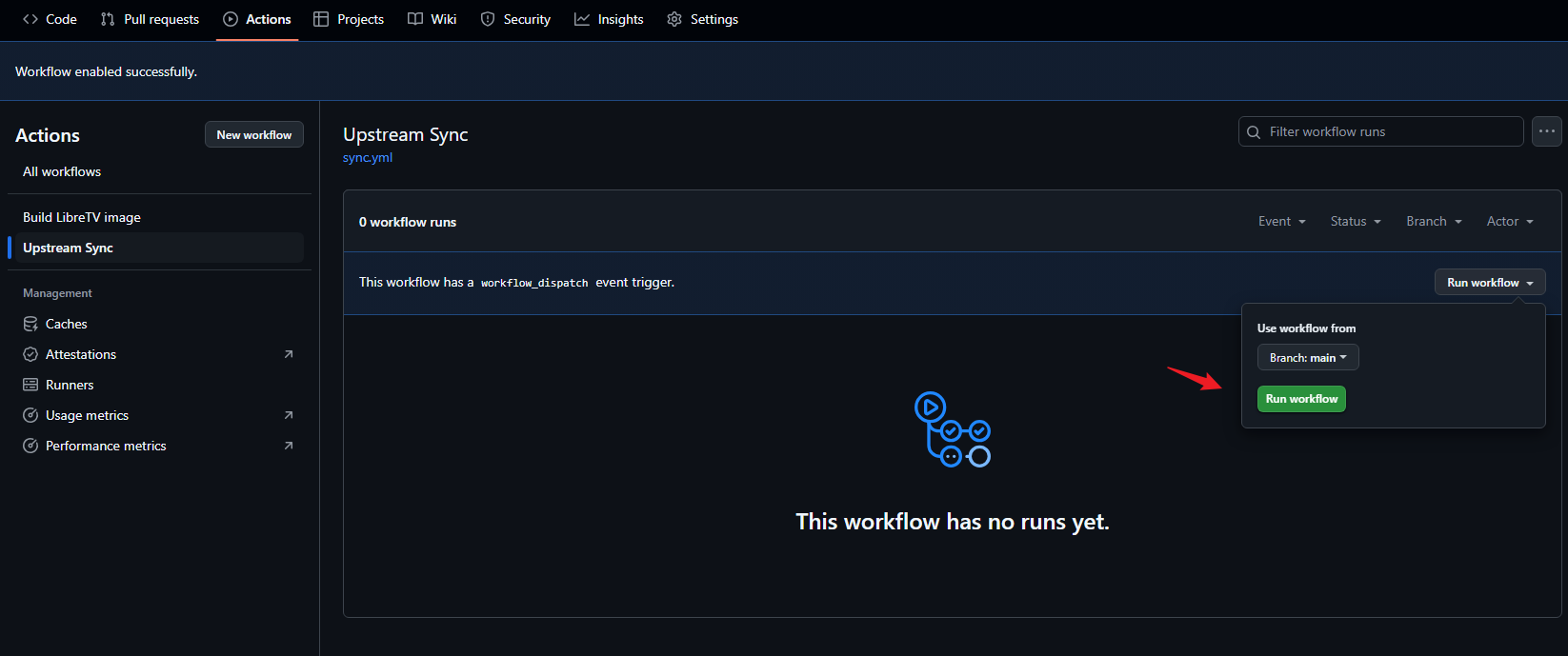
Task: Switch to the Insights tab
Action: [x=609, y=19]
